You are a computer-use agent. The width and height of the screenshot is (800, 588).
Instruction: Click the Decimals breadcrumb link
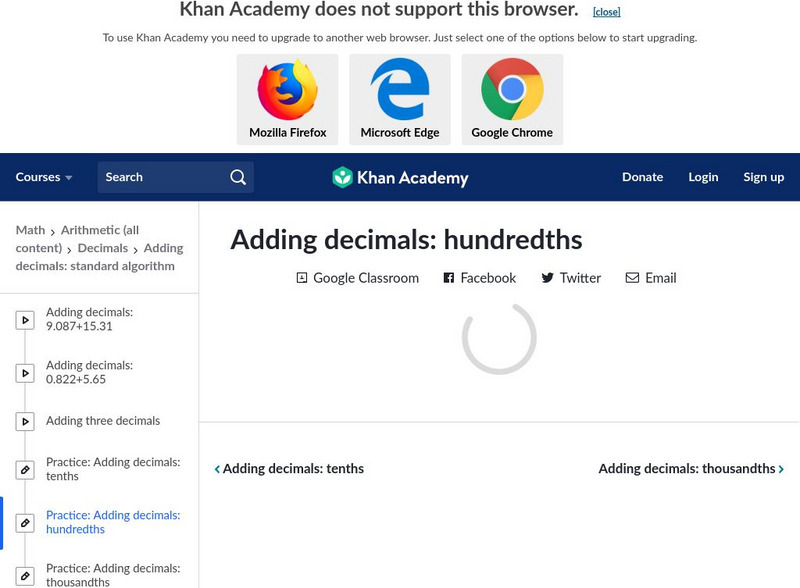[103, 248]
